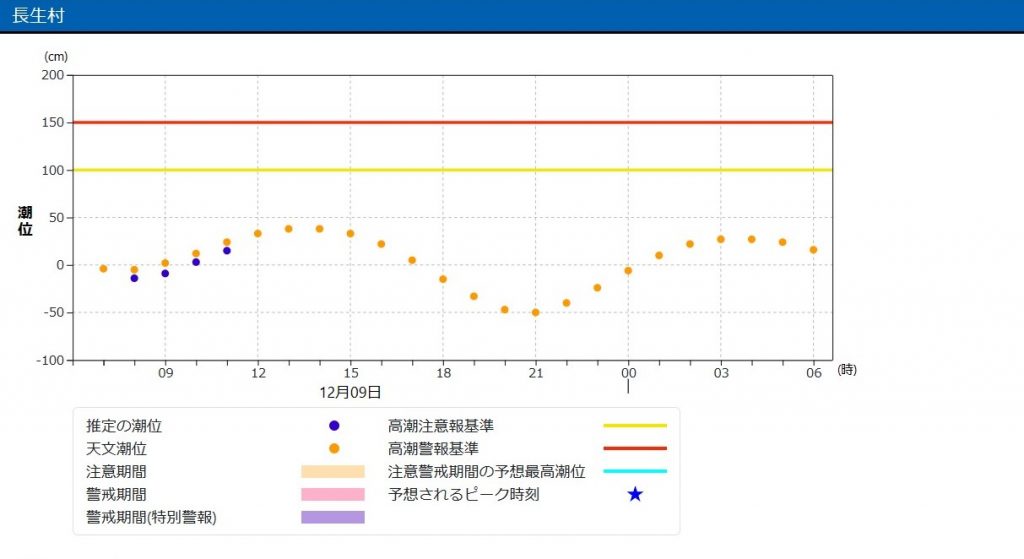Select the orange tide point at 00時

(628, 271)
